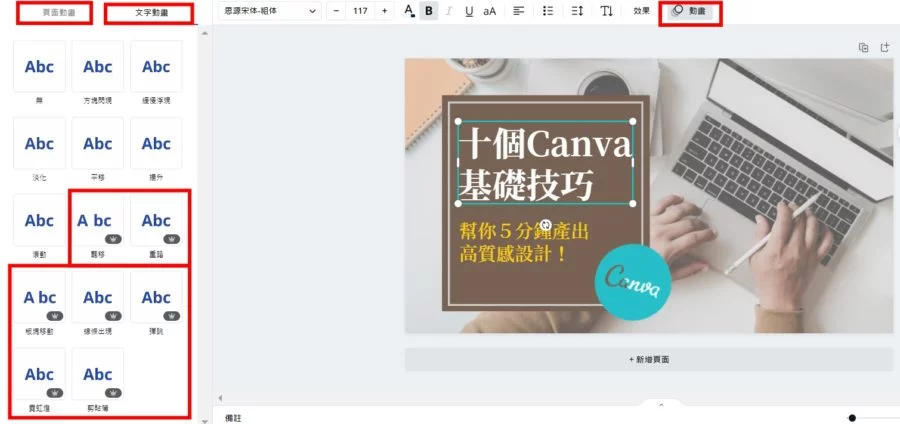The image size is (900, 424).
Task: Choose the 線條出現 animation preset
Action: tap(98, 297)
